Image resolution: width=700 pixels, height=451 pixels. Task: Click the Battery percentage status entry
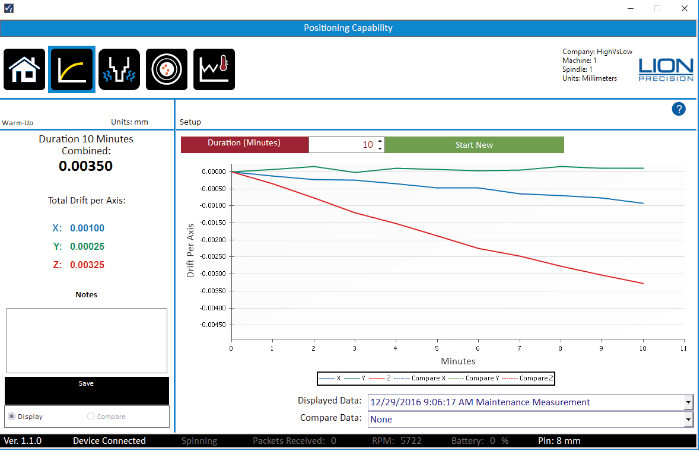tap(480, 441)
